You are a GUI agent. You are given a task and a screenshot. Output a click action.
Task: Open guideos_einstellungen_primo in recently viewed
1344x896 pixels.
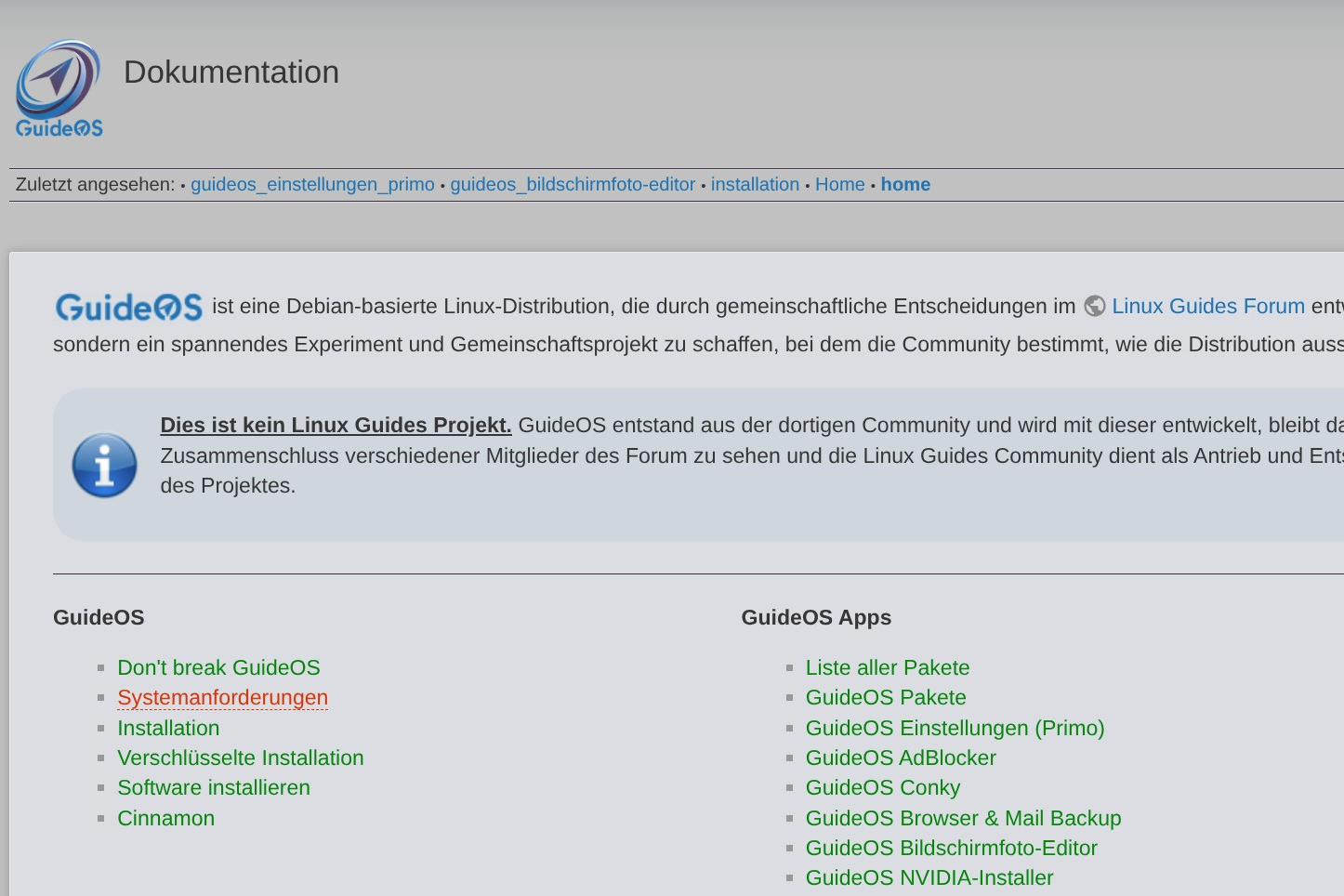[x=312, y=184]
